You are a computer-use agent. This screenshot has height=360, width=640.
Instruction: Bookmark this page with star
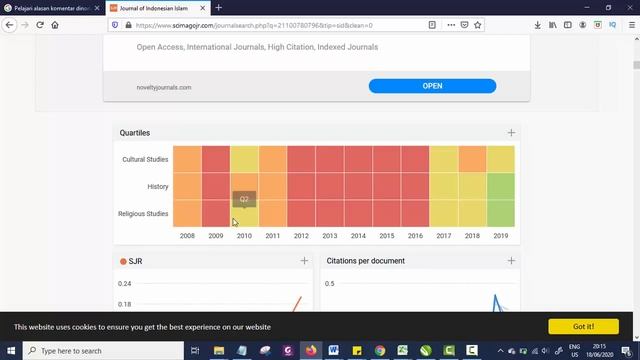(478, 25)
